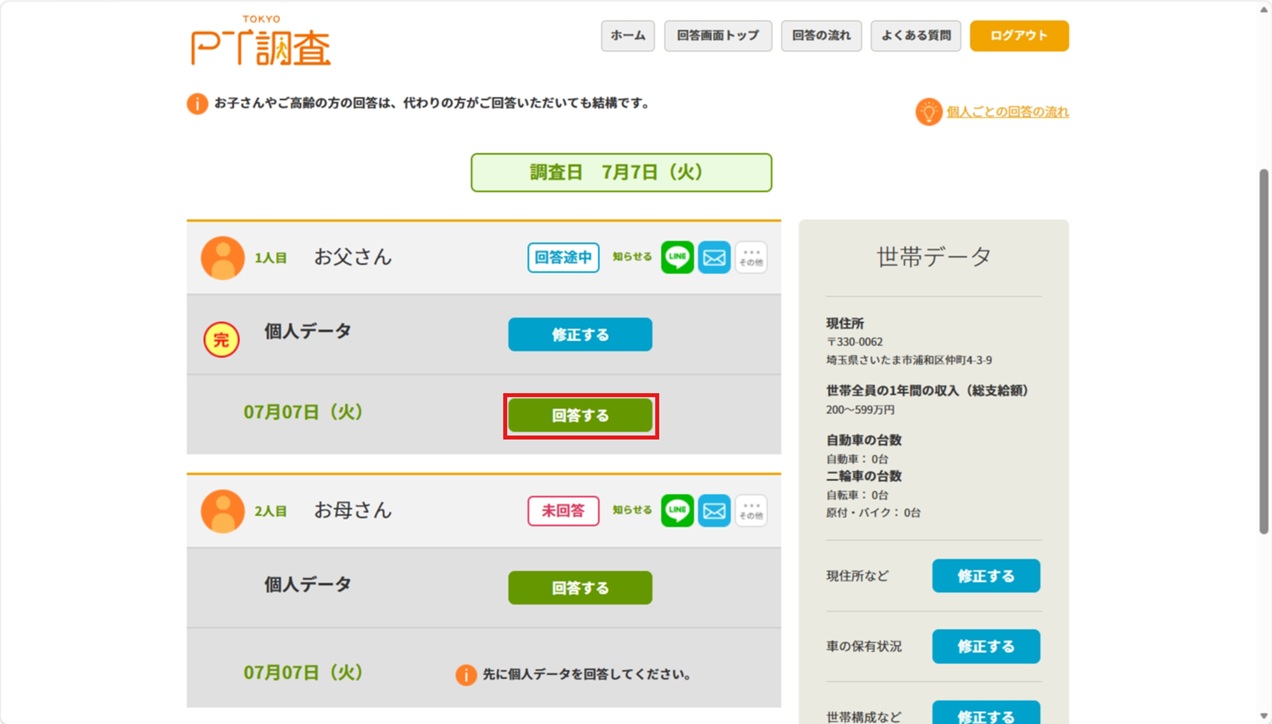Open その他 options for お父さん
The image size is (1272, 724).
tap(751, 257)
